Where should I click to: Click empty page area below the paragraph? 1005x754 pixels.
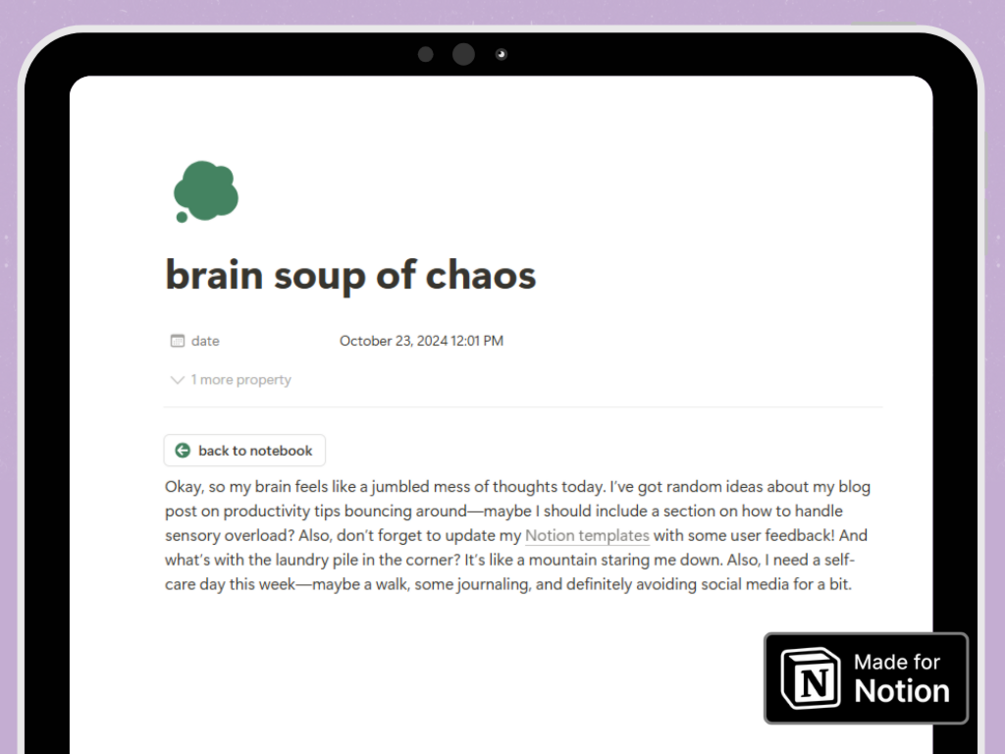click(x=449, y=673)
